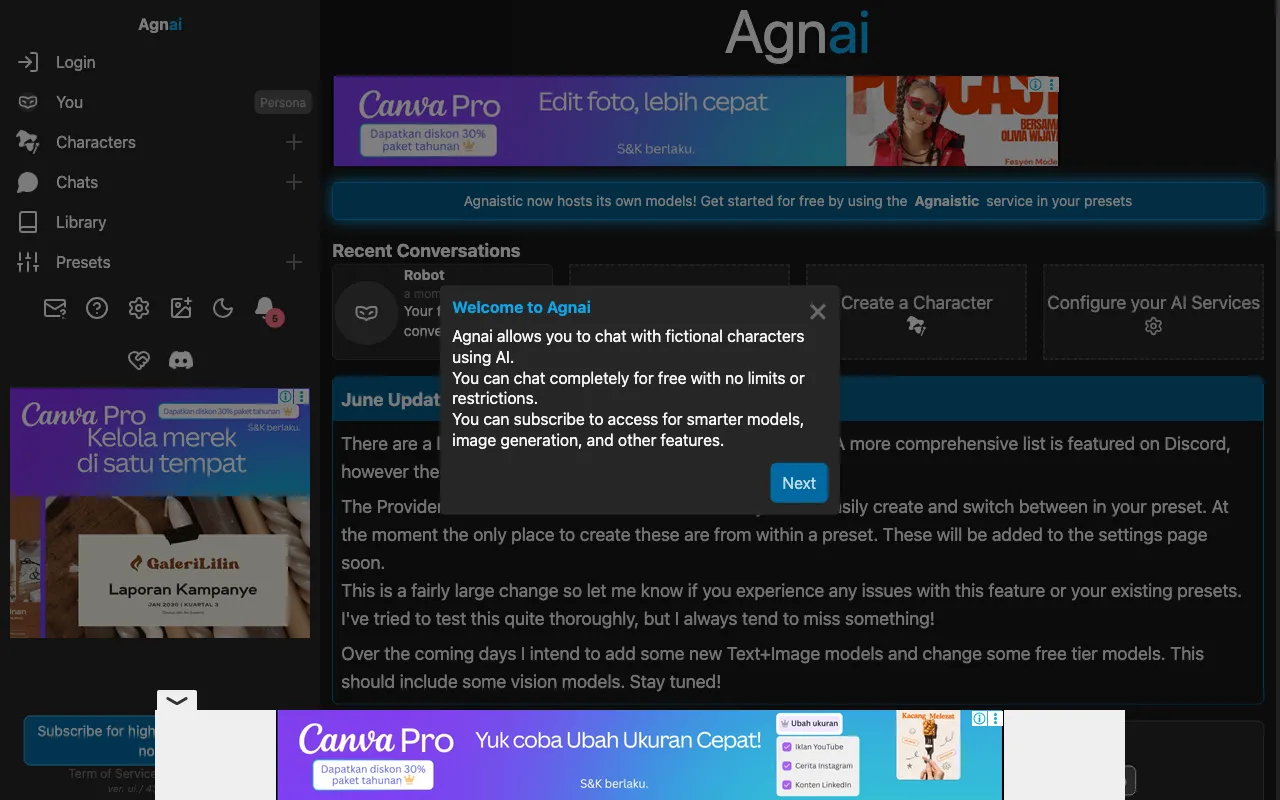Open the Term of Service link

(x=112, y=774)
